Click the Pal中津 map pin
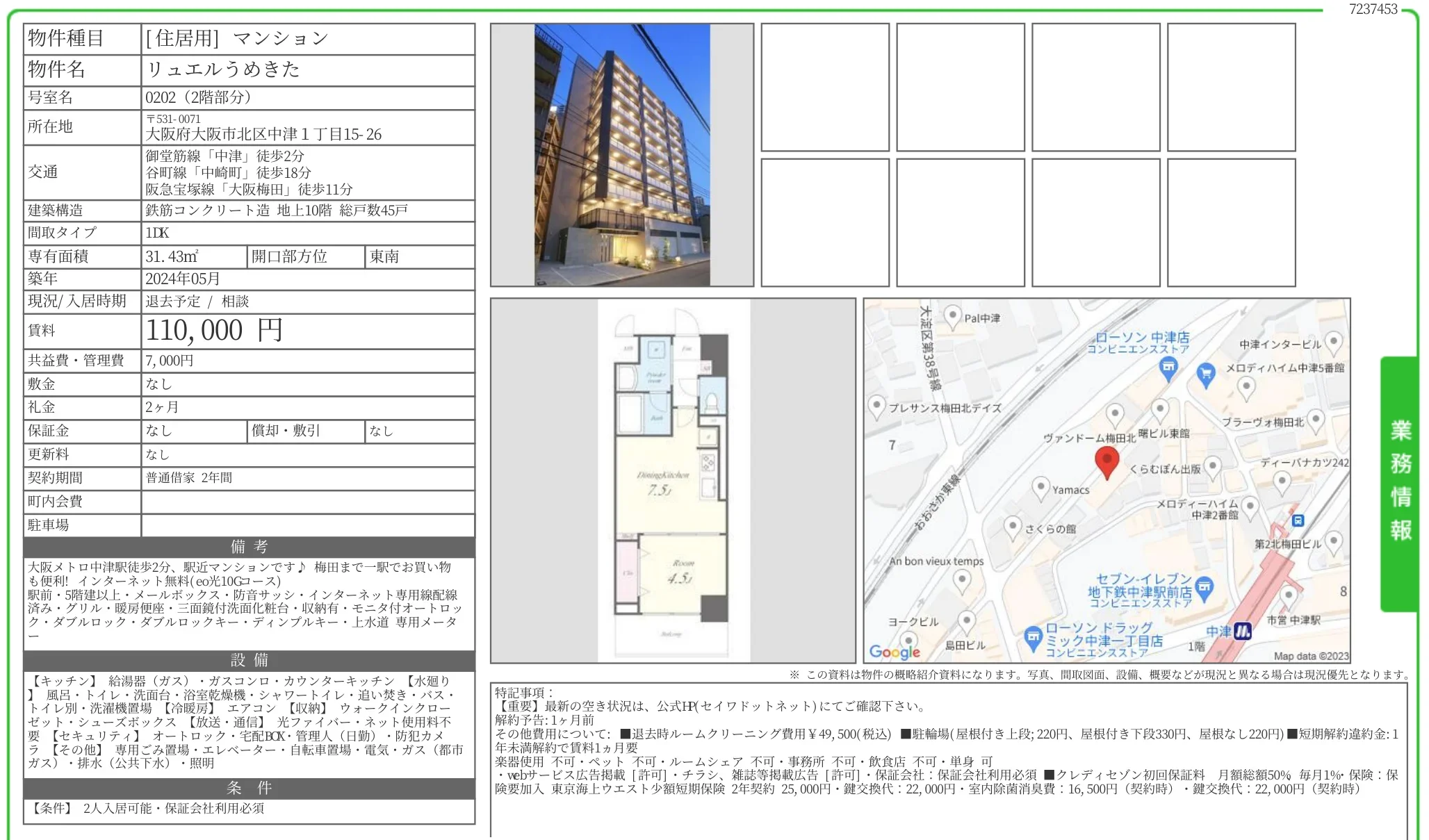 click(952, 317)
